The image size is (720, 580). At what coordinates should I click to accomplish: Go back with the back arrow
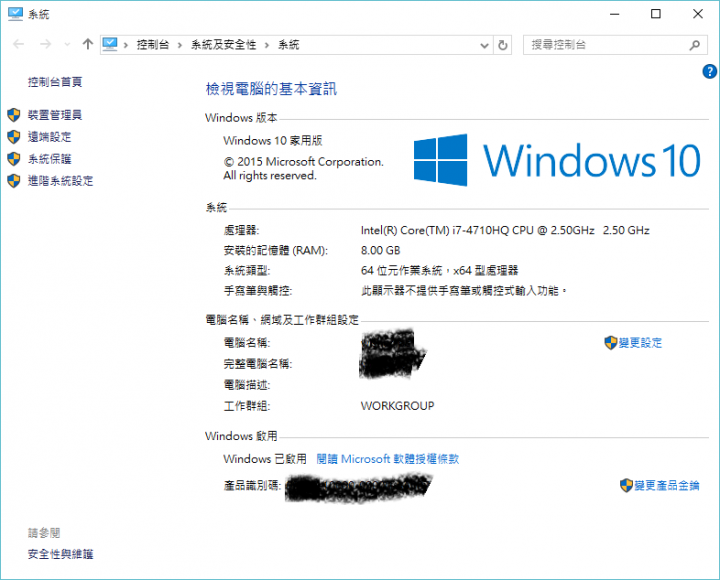point(18,45)
